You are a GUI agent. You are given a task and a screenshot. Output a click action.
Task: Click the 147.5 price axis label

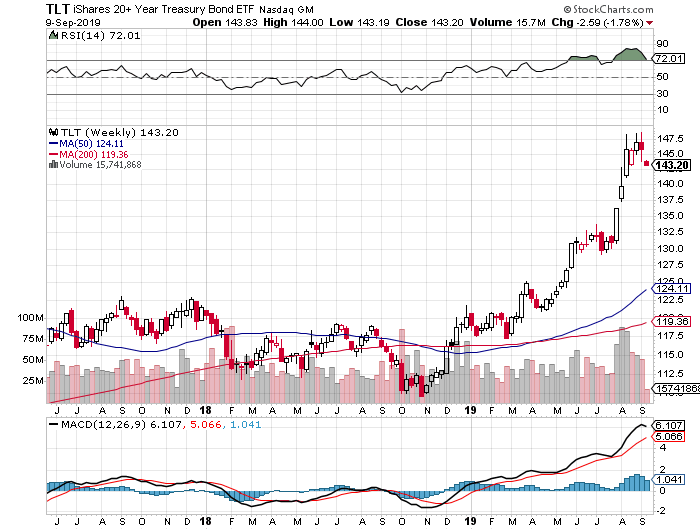(670, 138)
